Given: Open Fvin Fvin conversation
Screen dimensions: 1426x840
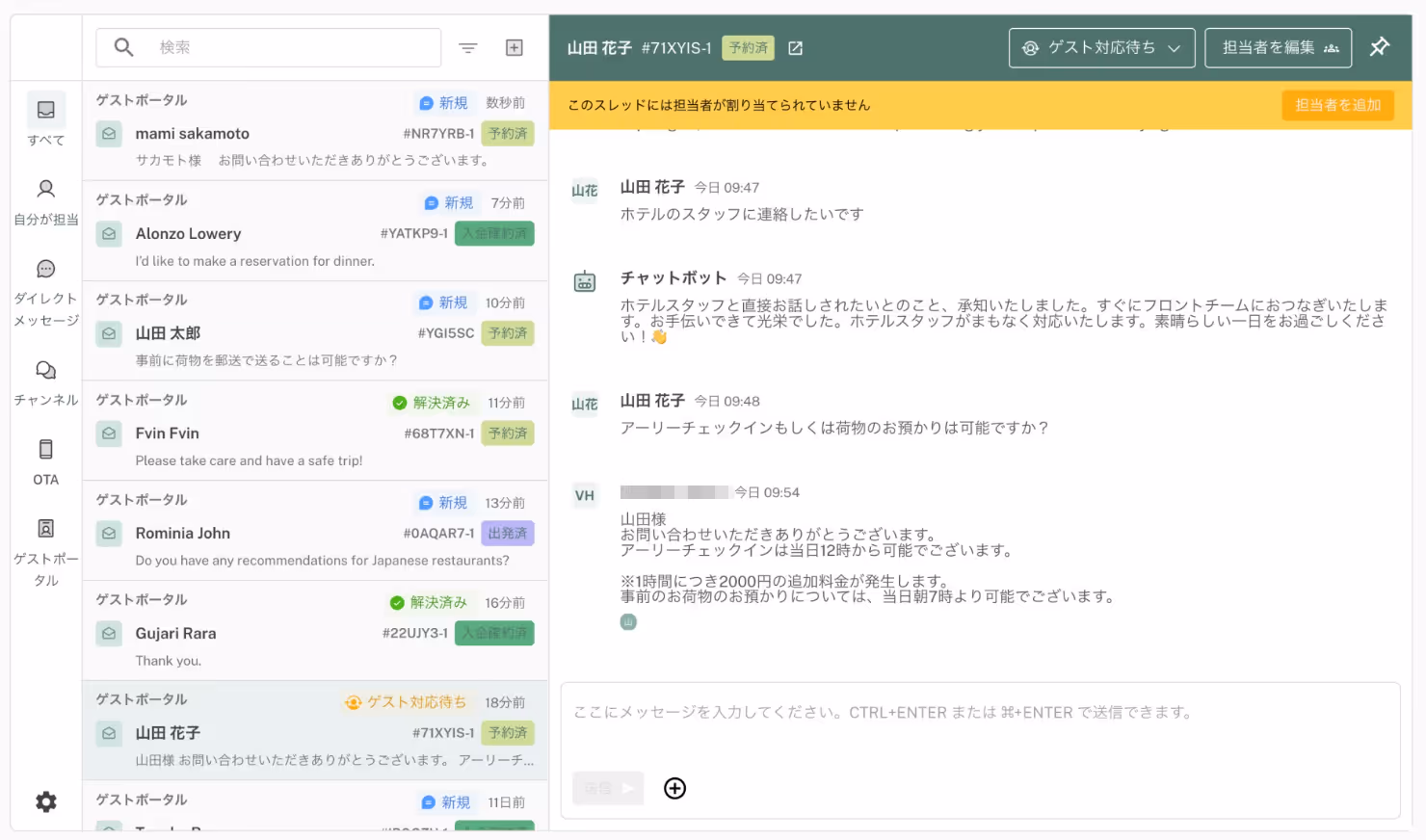Looking at the screenshot, I should [315, 433].
